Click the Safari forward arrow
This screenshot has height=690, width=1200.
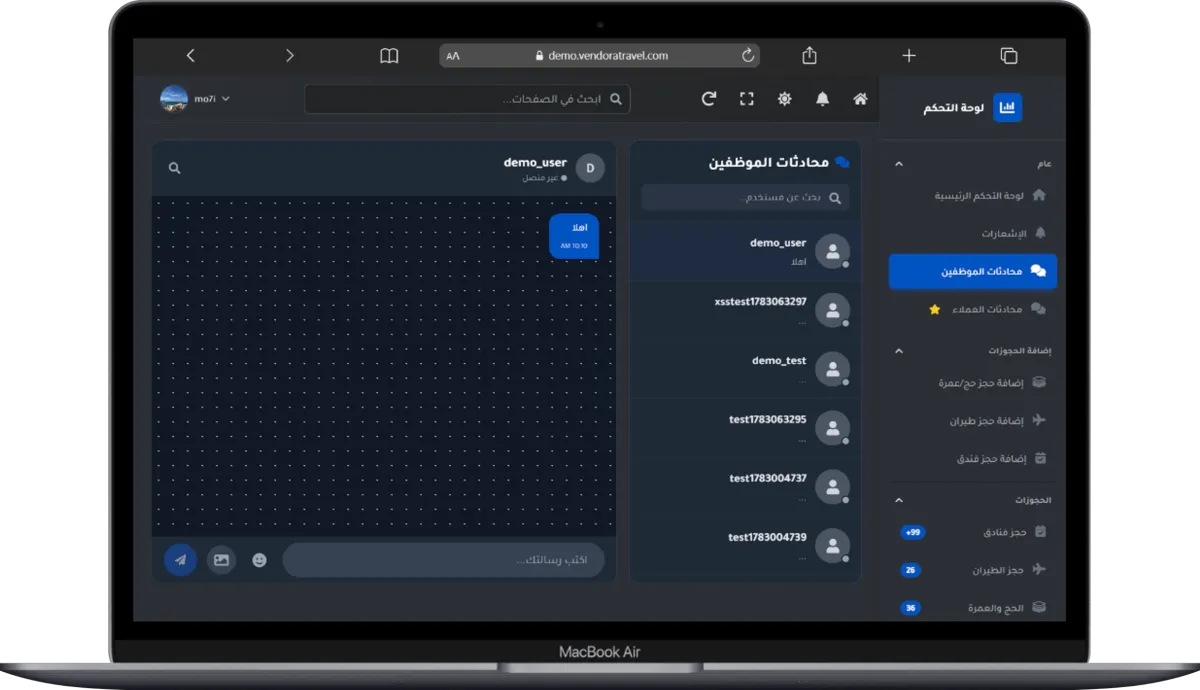click(x=290, y=56)
